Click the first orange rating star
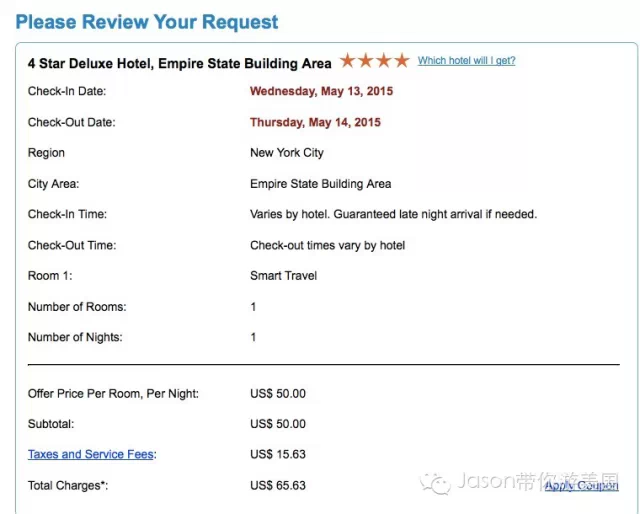 [349, 61]
